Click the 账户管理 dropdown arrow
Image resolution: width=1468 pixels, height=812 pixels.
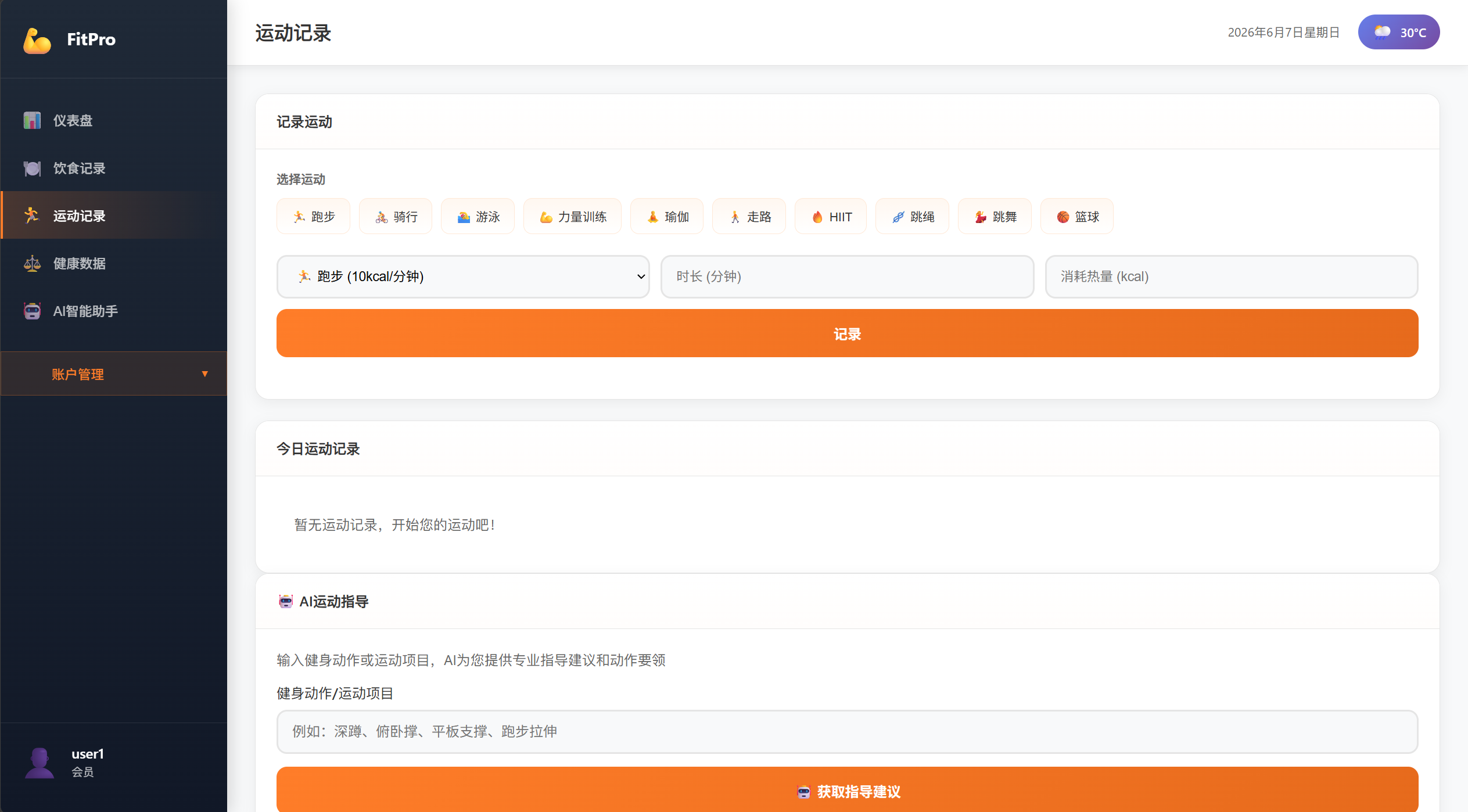[x=204, y=373]
